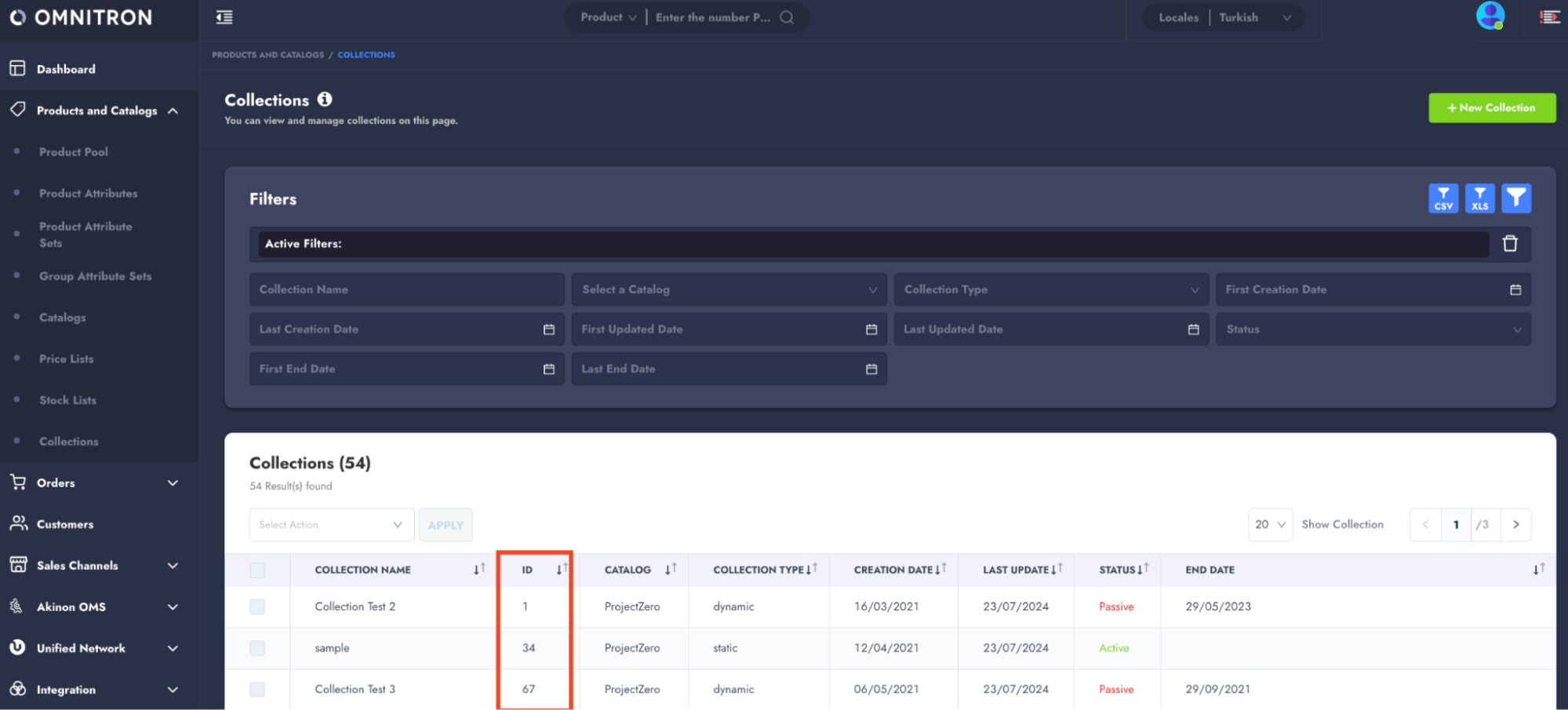Open the Collection Type dropdown
The width and height of the screenshot is (1568, 710).
(1050, 289)
